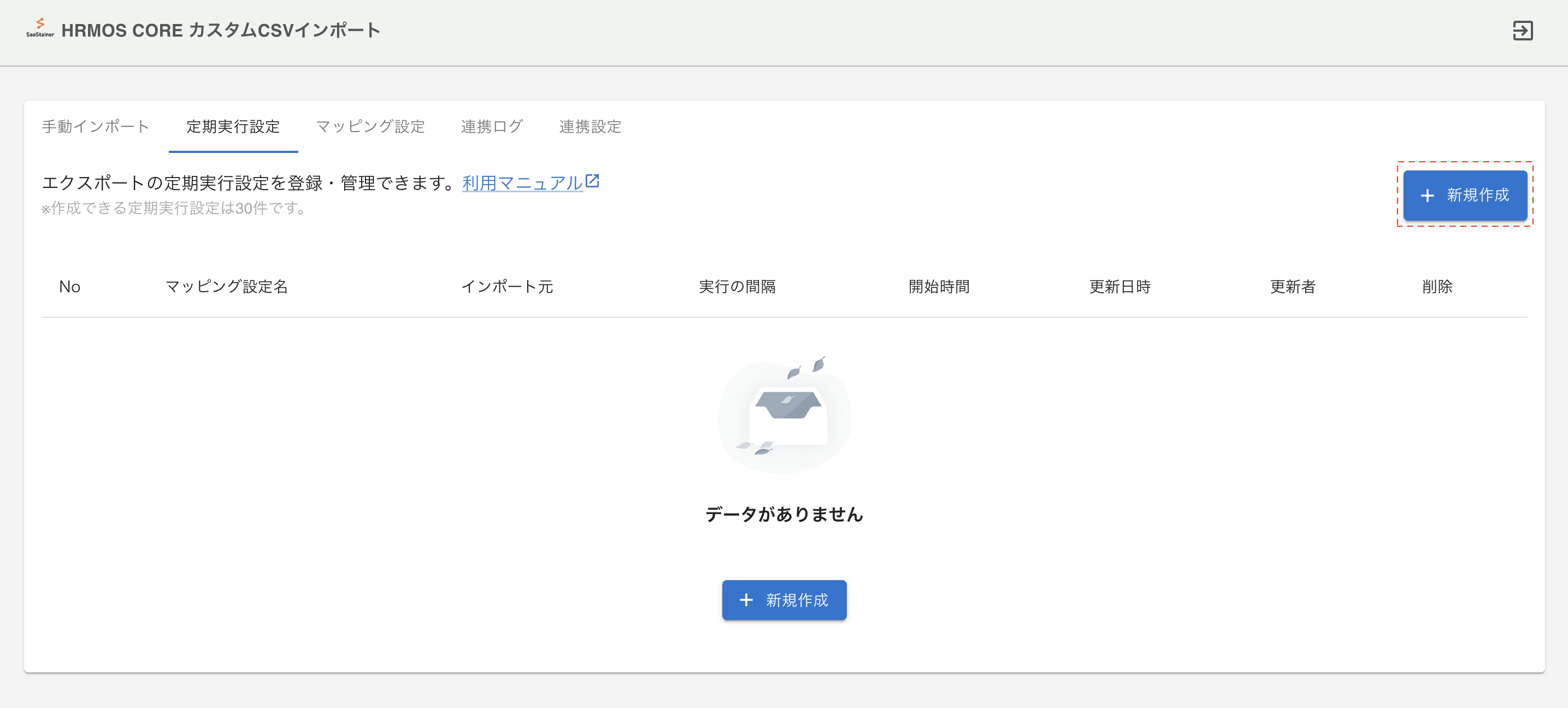The width and height of the screenshot is (1568, 708).
Task: Click the 新規作成 button below データがありません
Action: (x=784, y=600)
